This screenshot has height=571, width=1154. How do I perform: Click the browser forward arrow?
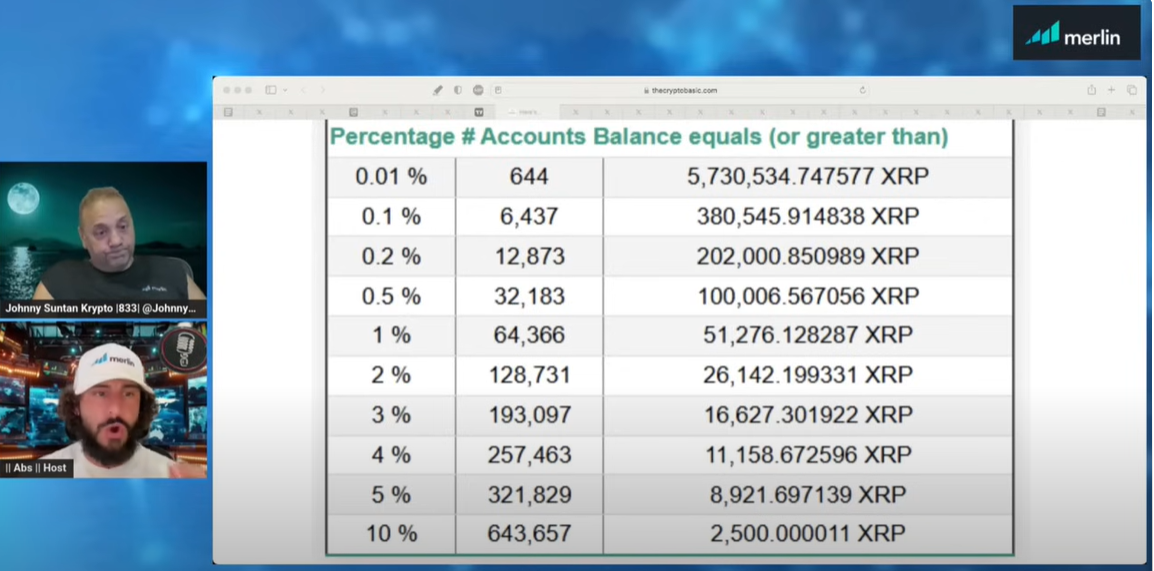pos(323,90)
